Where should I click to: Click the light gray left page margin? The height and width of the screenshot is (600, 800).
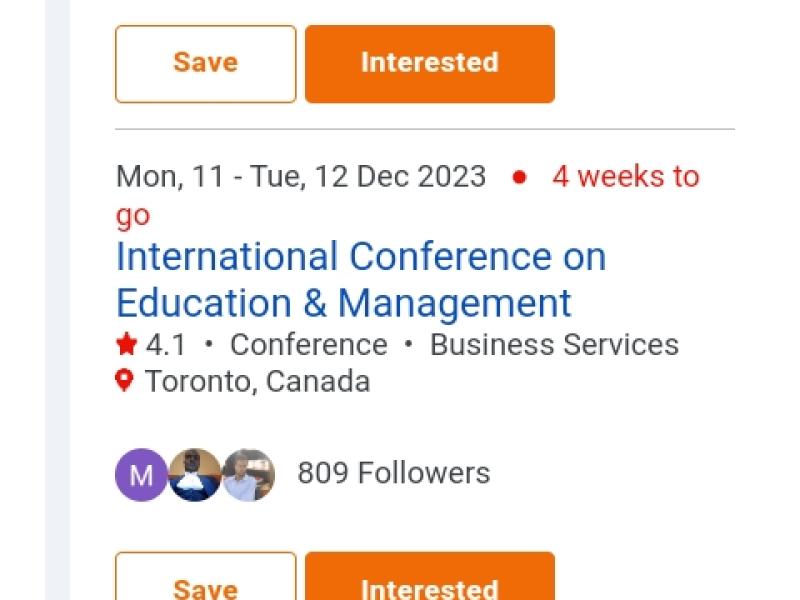(57, 300)
